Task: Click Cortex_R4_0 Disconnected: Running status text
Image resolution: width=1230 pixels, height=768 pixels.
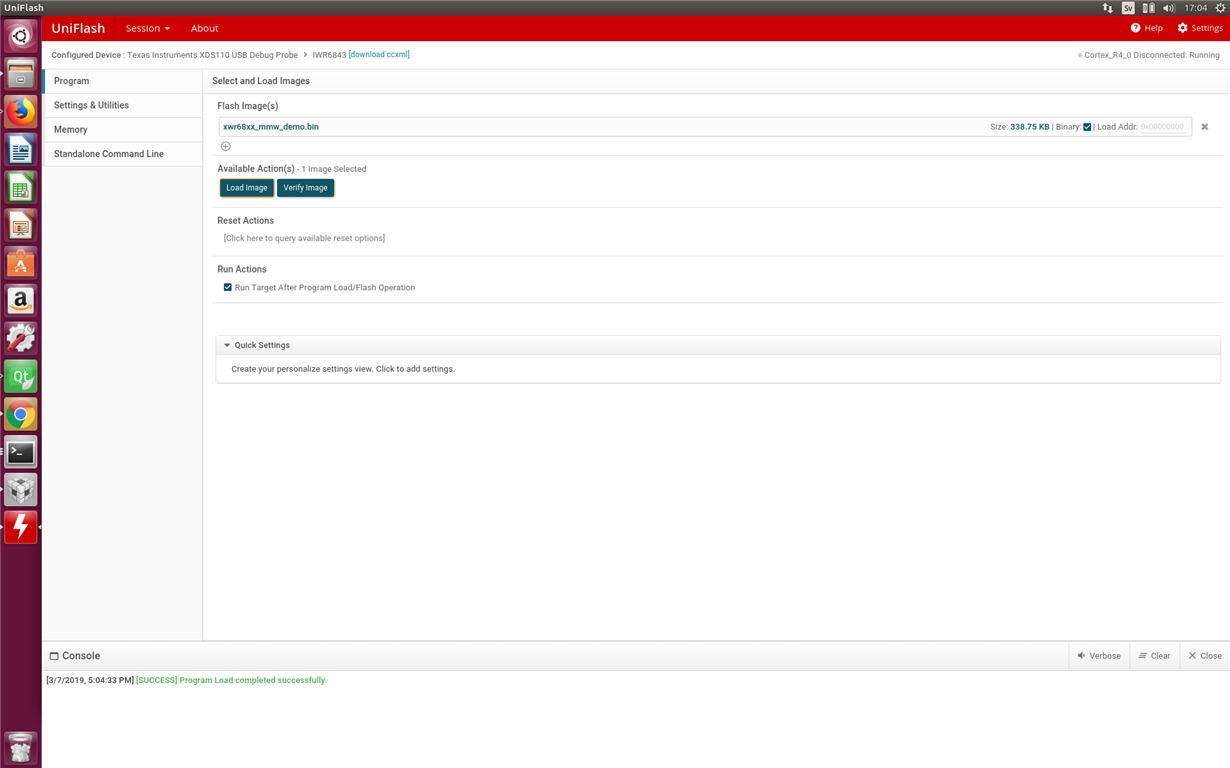Action: coord(1151,55)
